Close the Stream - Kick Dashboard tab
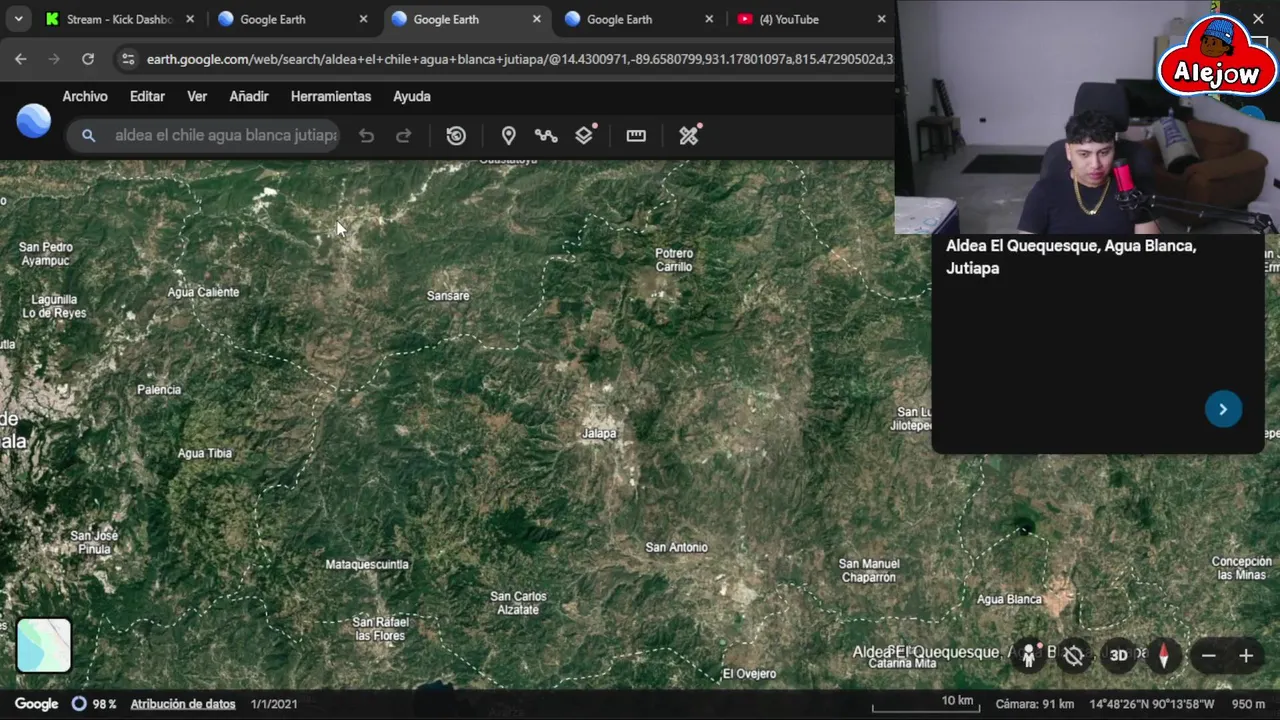The width and height of the screenshot is (1280, 720). point(190,19)
